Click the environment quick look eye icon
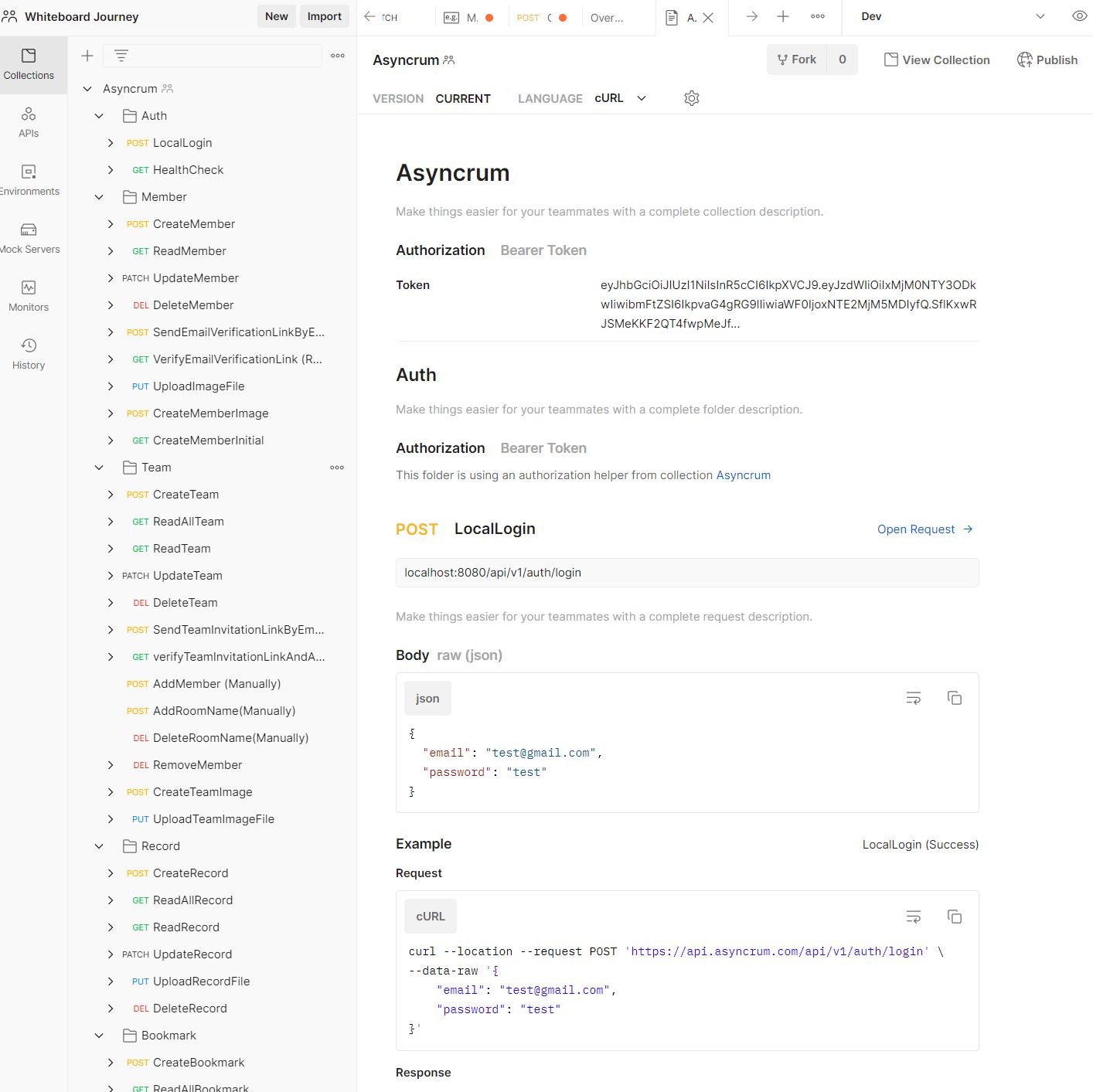The height and width of the screenshot is (1092, 1093). [x=1080, y=16]
